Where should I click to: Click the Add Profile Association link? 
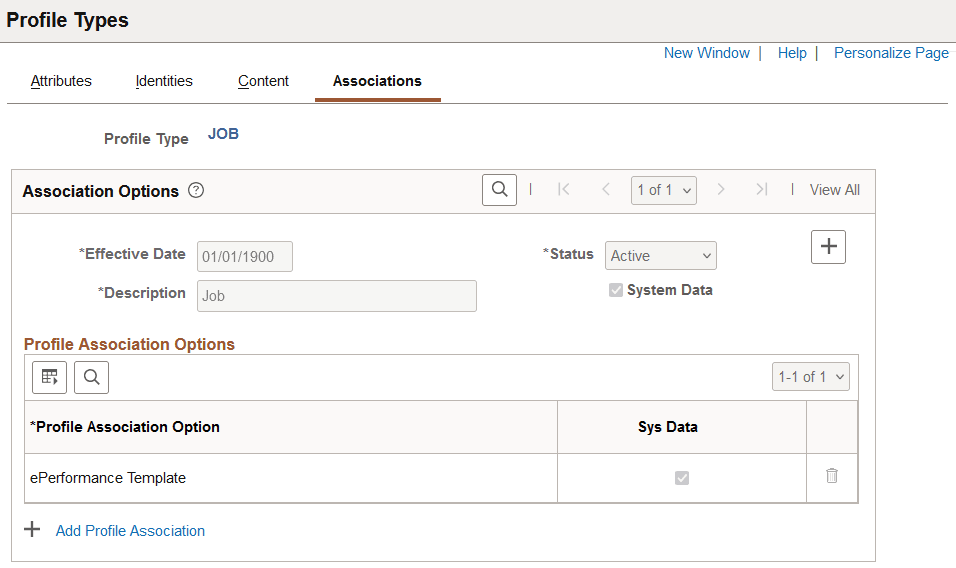(130, 531)
